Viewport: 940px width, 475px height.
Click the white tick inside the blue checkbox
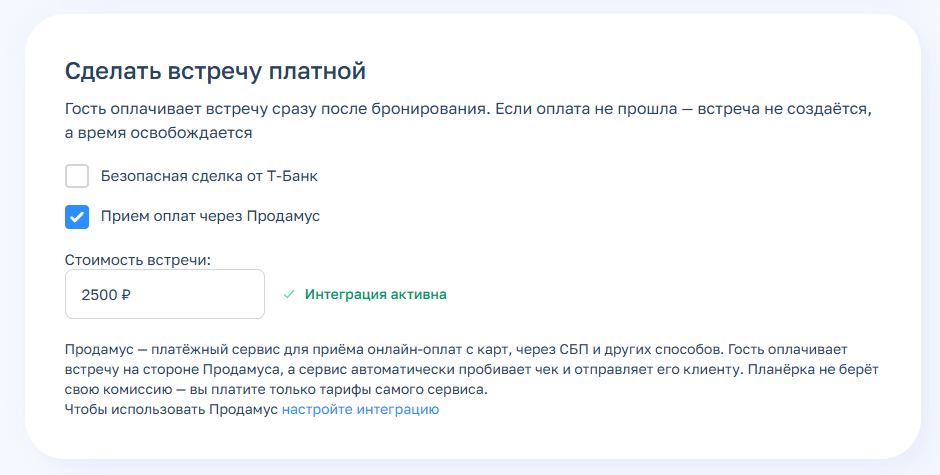point(77,216)
